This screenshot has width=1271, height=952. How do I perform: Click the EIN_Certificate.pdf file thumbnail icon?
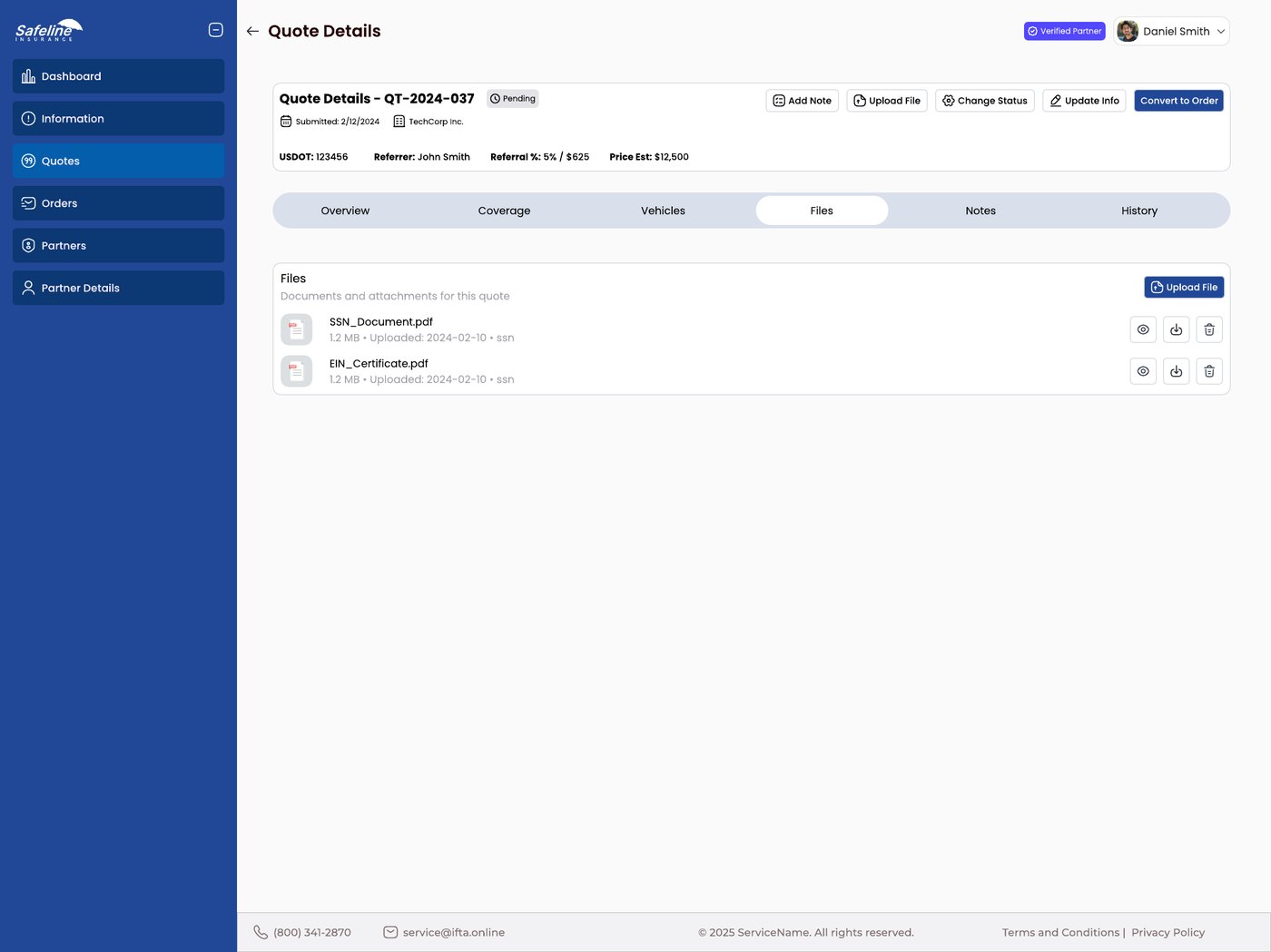pos(296,371)
